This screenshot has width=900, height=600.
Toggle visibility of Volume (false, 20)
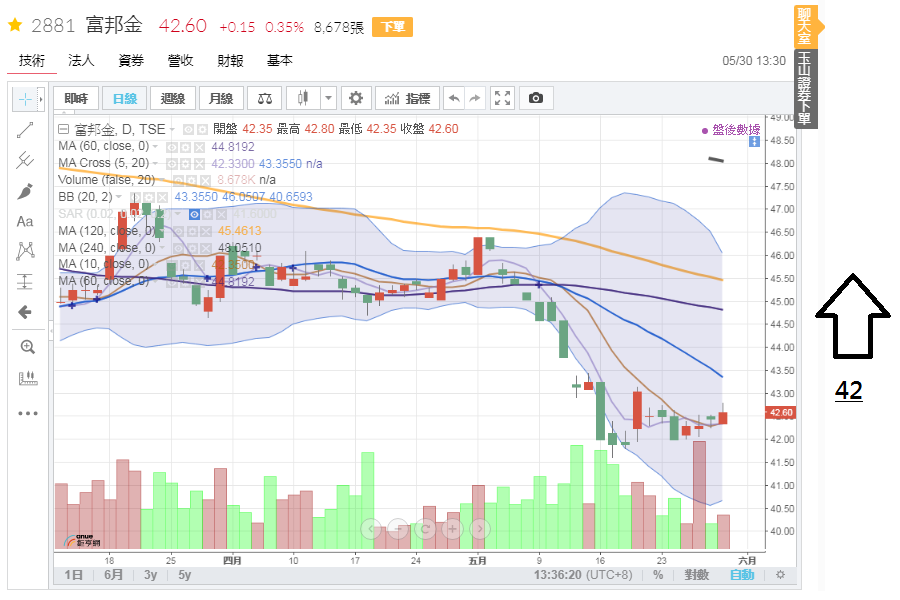pos(179,181)
